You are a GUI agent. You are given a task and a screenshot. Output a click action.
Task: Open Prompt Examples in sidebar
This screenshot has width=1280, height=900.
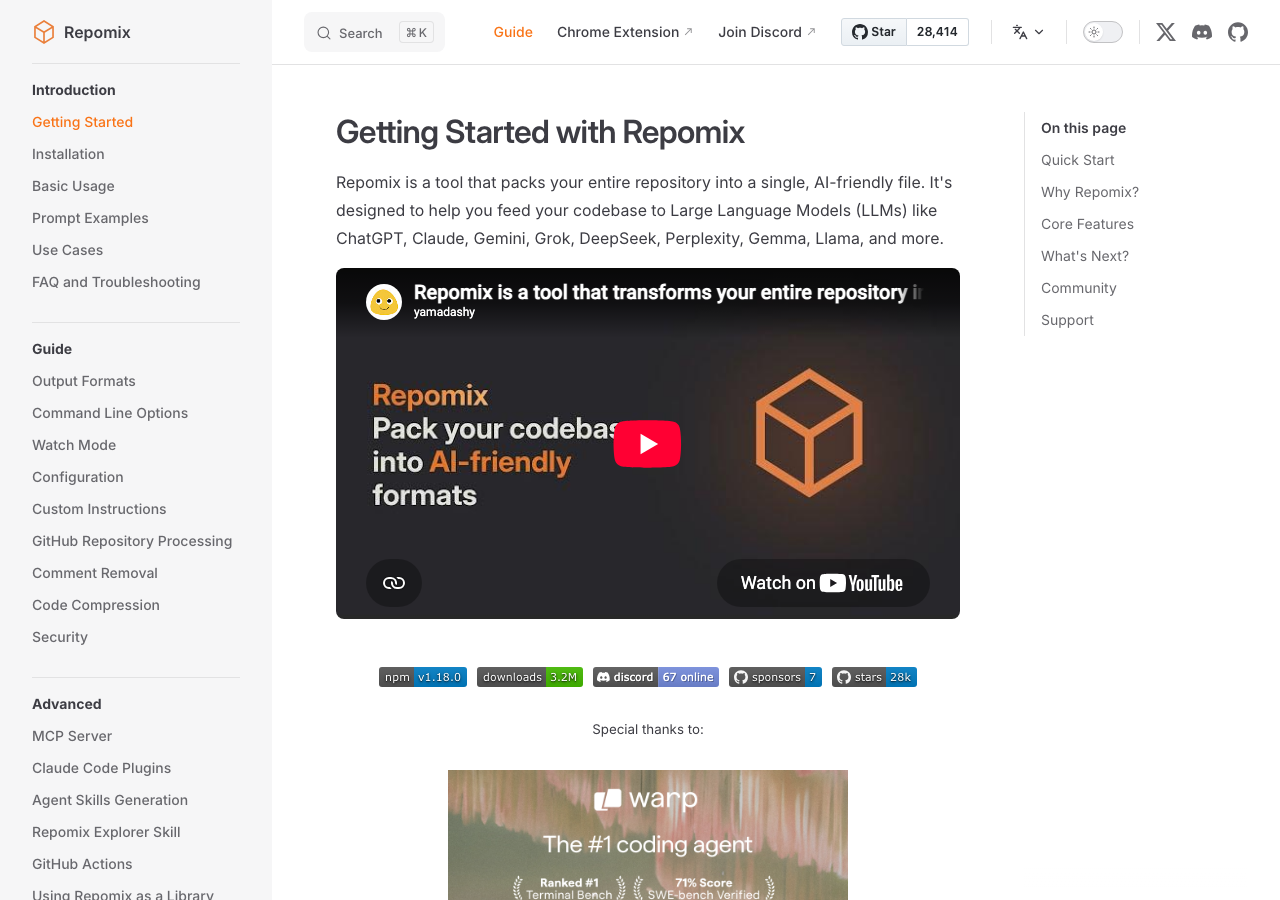(90, 218)
